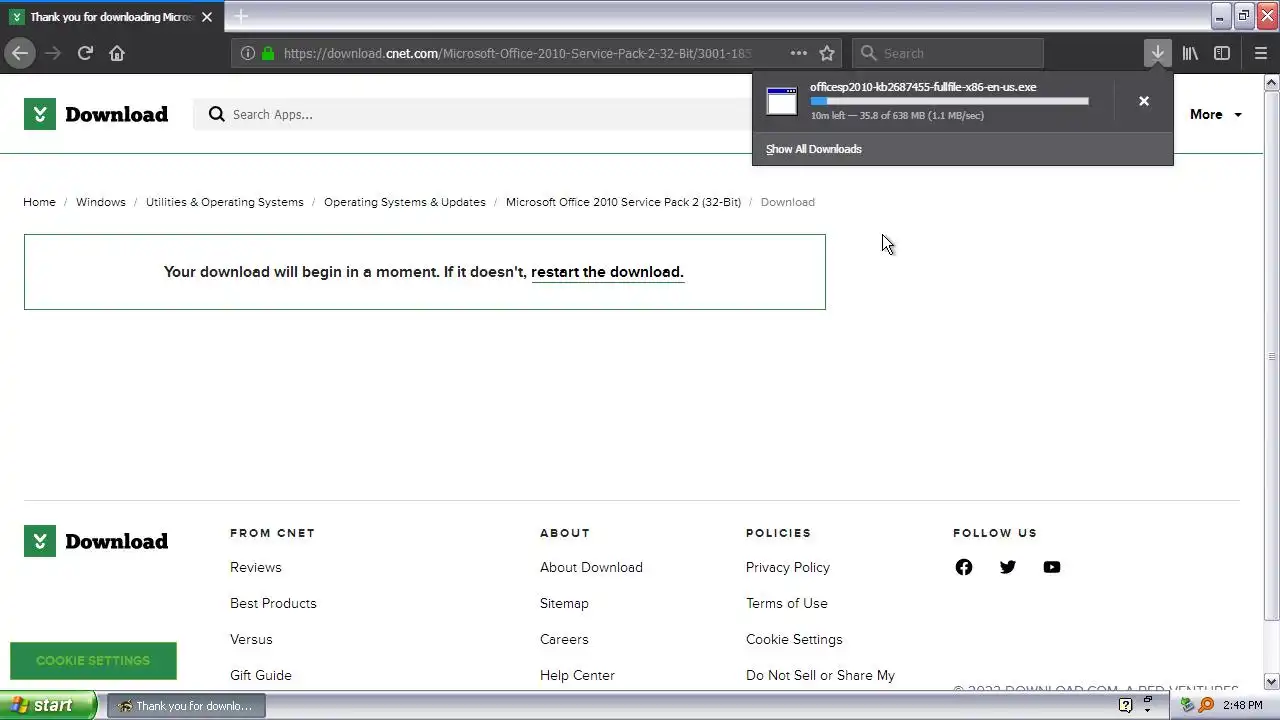Viewport: 1280px width, 720px height.
Task: Bookmark this page with the star
Action: point(827,53)
